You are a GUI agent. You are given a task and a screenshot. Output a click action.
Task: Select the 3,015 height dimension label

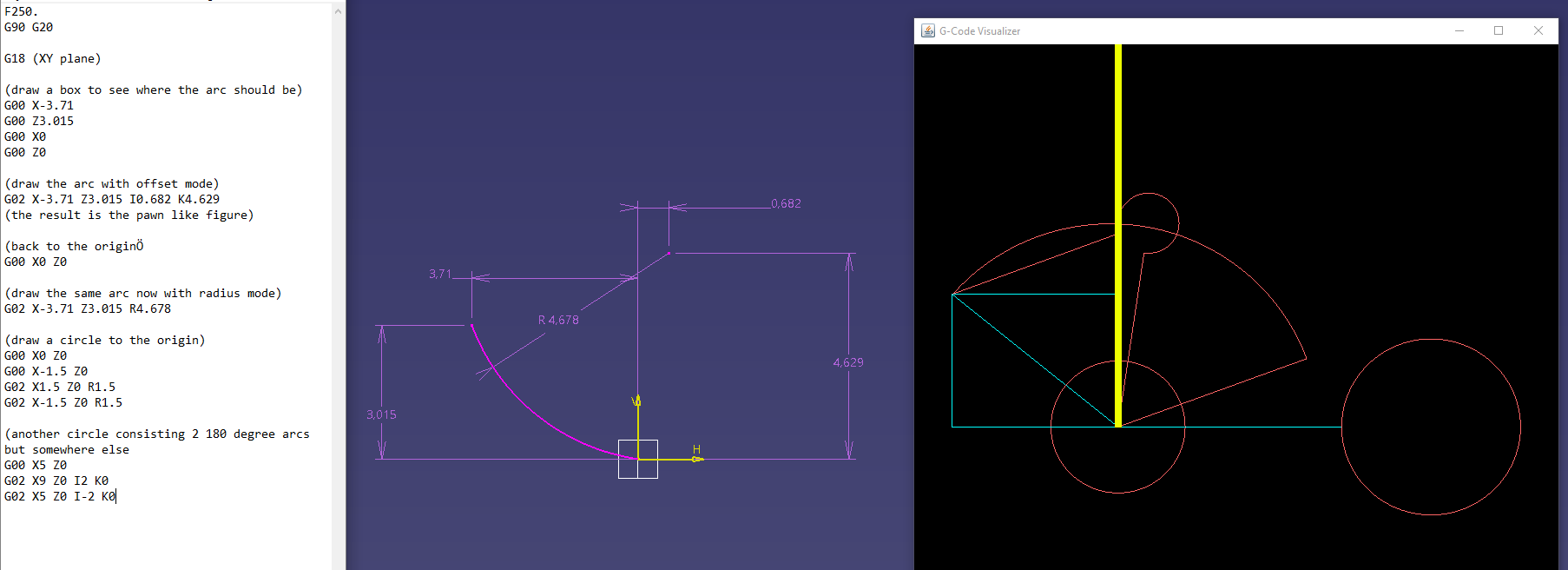tap(381, 414)
